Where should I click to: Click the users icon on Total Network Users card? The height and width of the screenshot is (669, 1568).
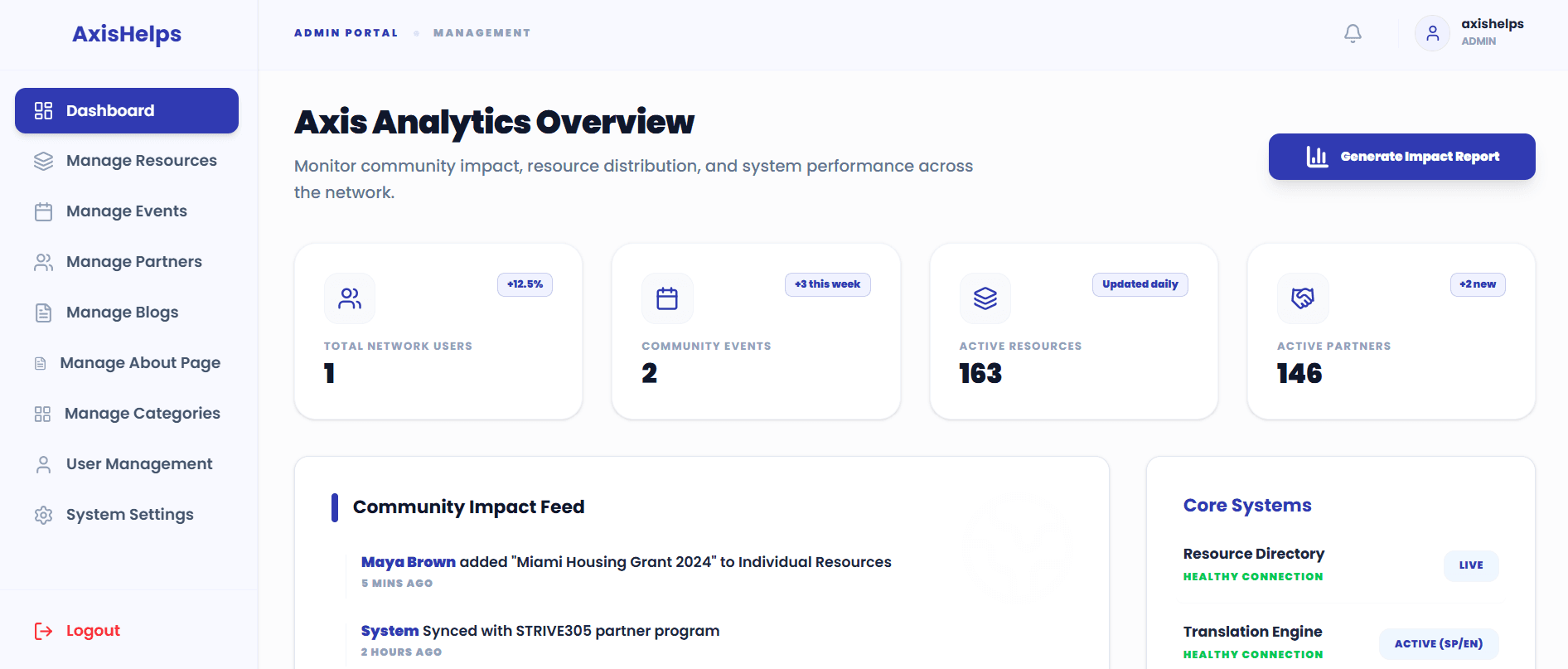point(350,298)
